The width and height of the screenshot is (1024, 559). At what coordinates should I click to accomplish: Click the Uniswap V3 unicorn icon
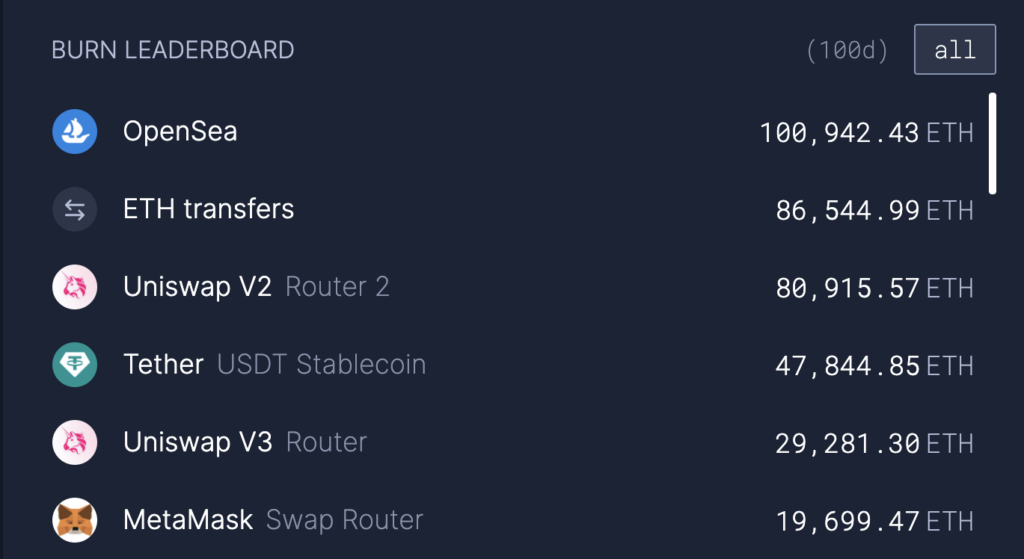click(75, 442)
